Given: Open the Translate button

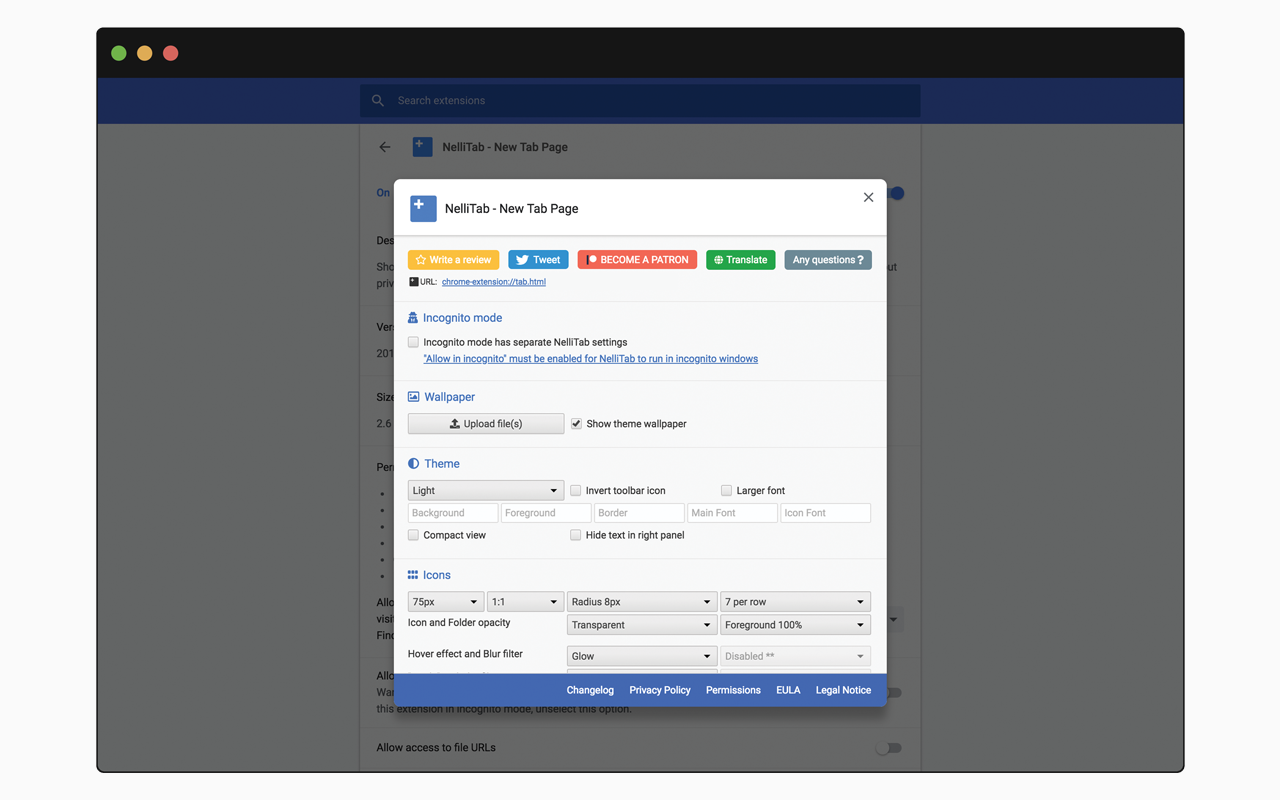Looking at the screenshot, I should 740,260.
